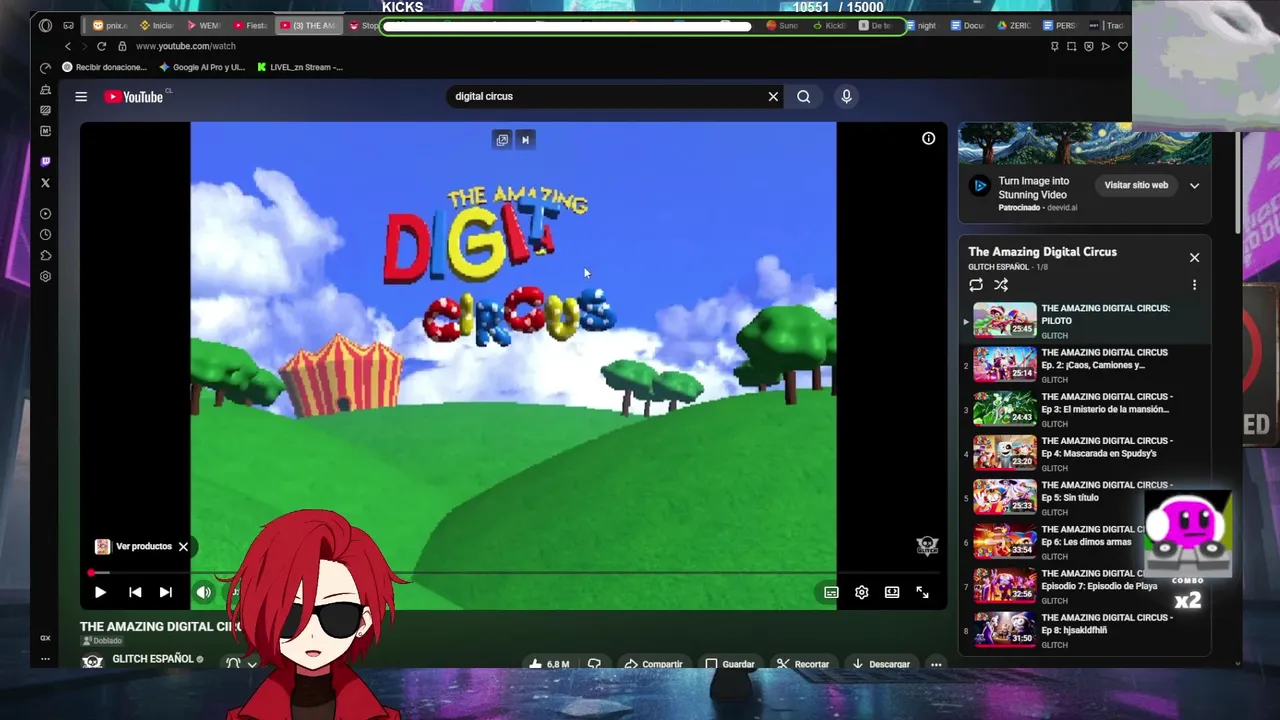Open playlist more-options menu
Viewport: 1280px width, 720px height.
pyautogui.click(x=1194, y=285)
